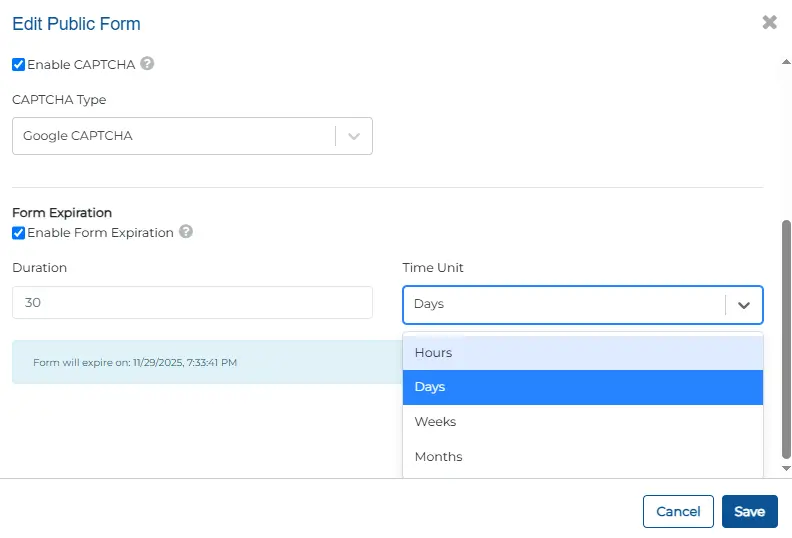Screen dimensions: 792x538
Task: Save the public form settings
Action: (x=749, y=511)
